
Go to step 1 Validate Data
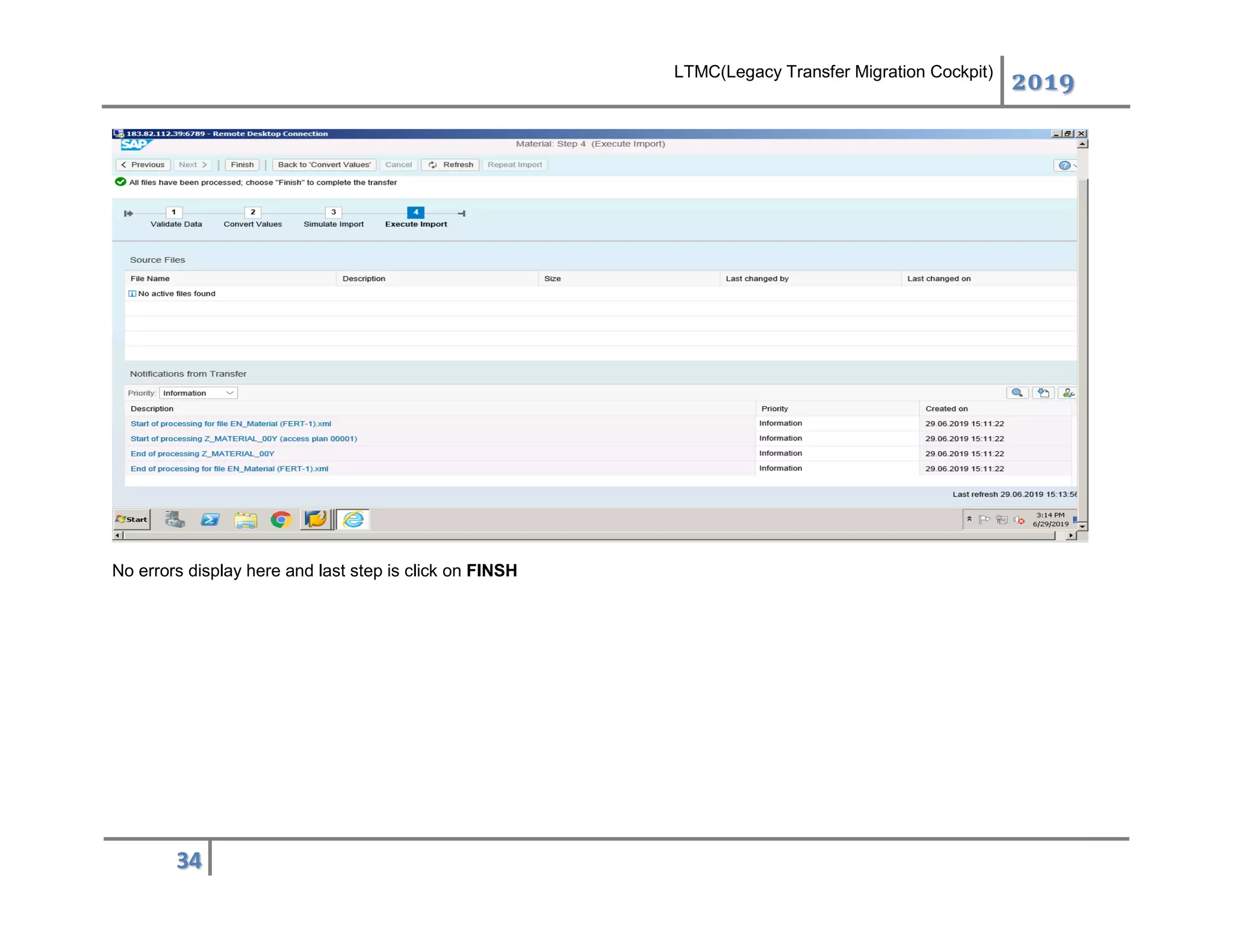174,212
